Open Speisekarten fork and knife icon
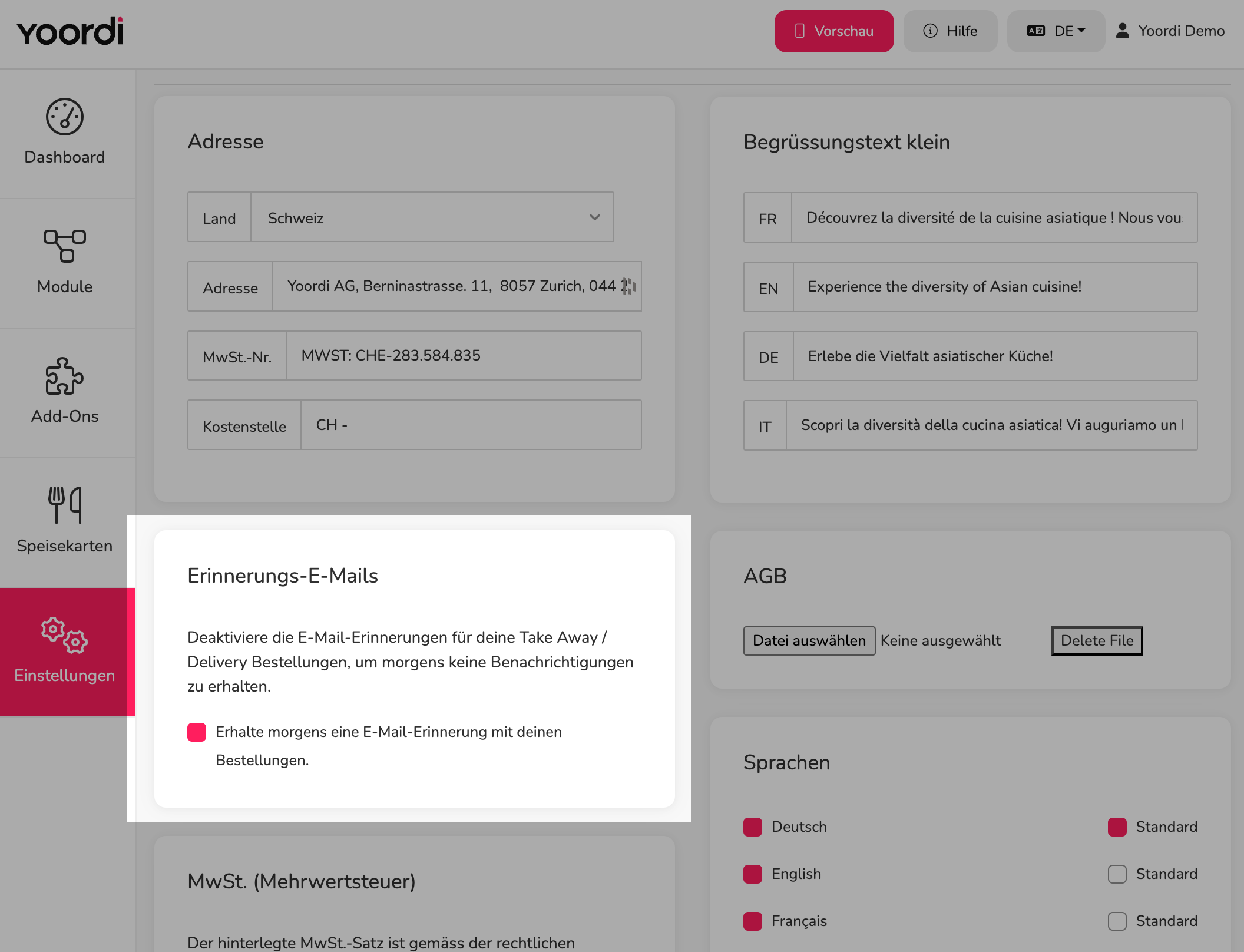1244x952 pixels. tap(65, 505)
